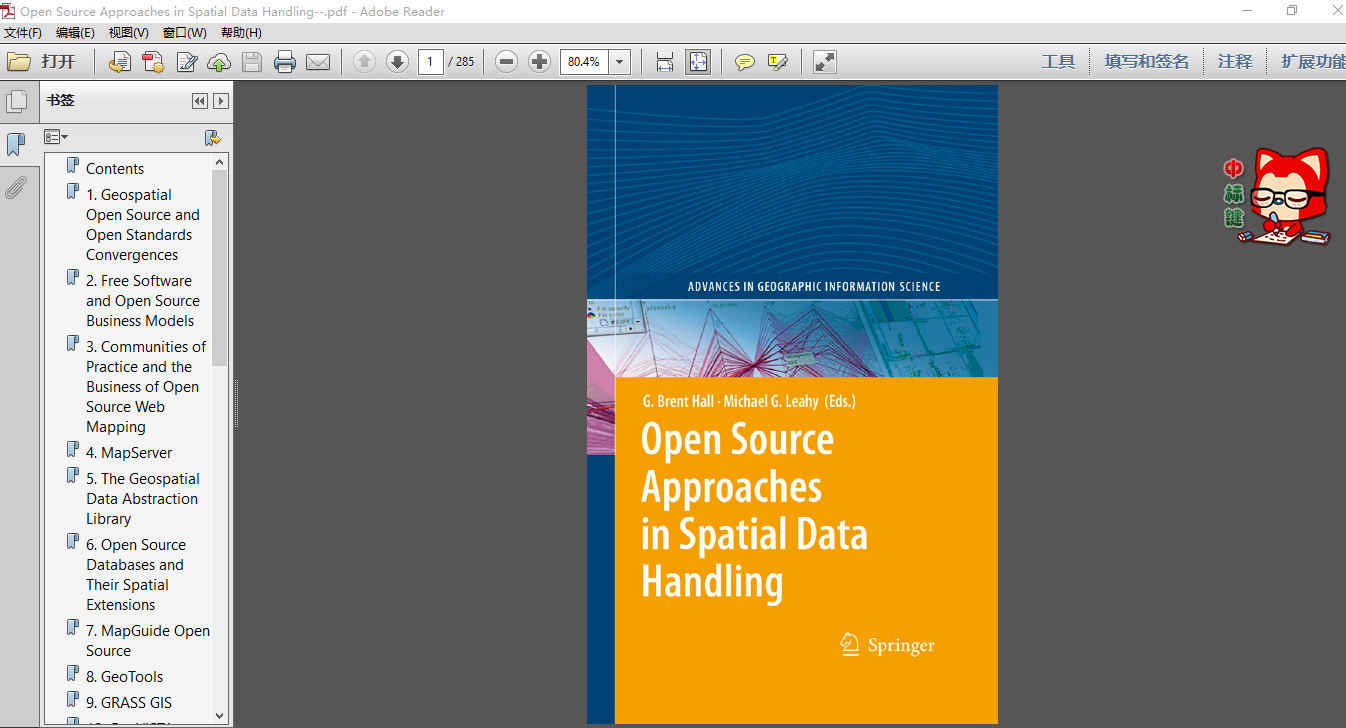Open the zoom level dropdown arrow
Image resolution: width=1346 pixels, height=728 pixels.
[620, 62]
